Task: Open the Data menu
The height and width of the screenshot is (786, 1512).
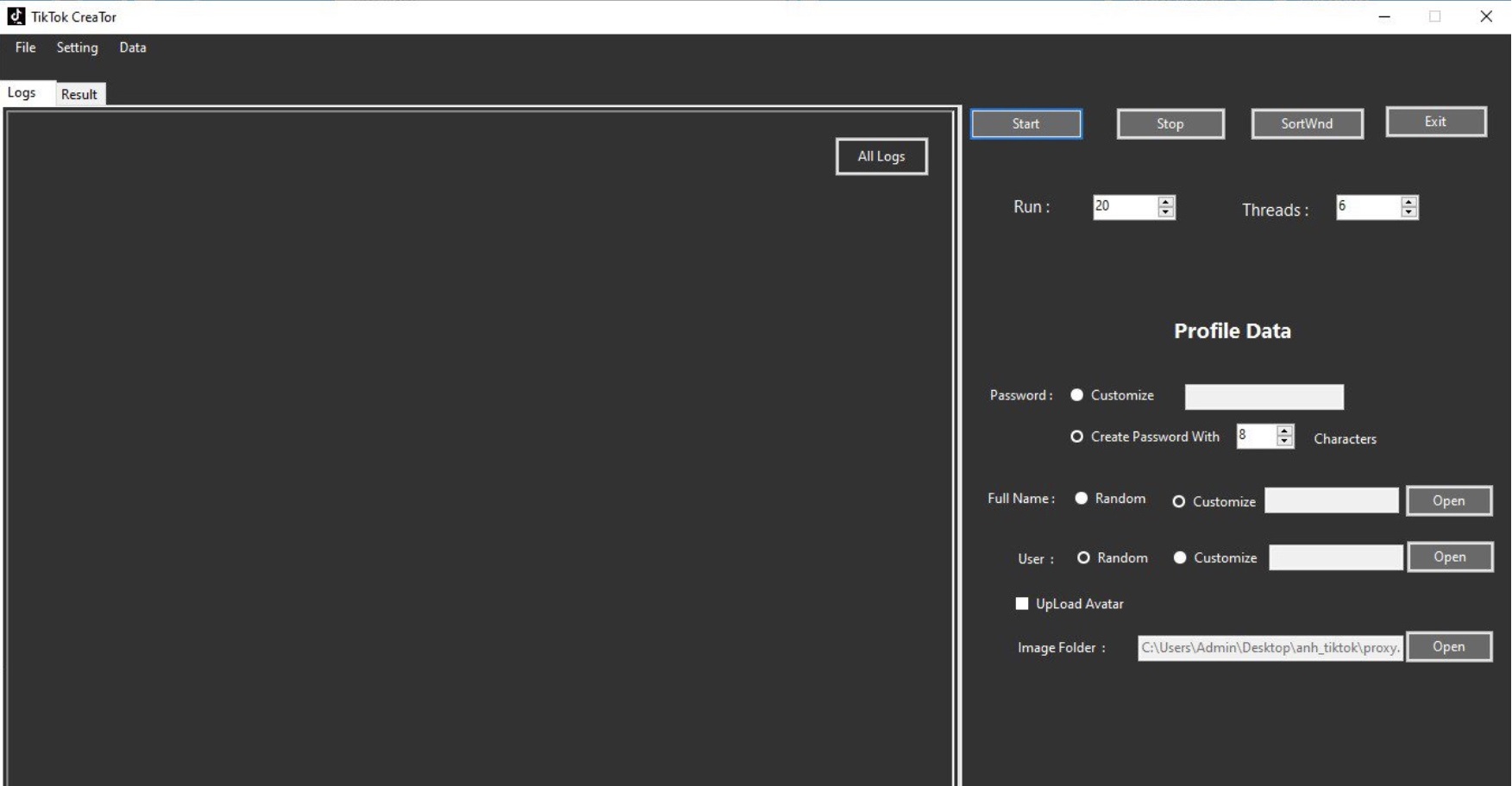Action: (132, 47)
